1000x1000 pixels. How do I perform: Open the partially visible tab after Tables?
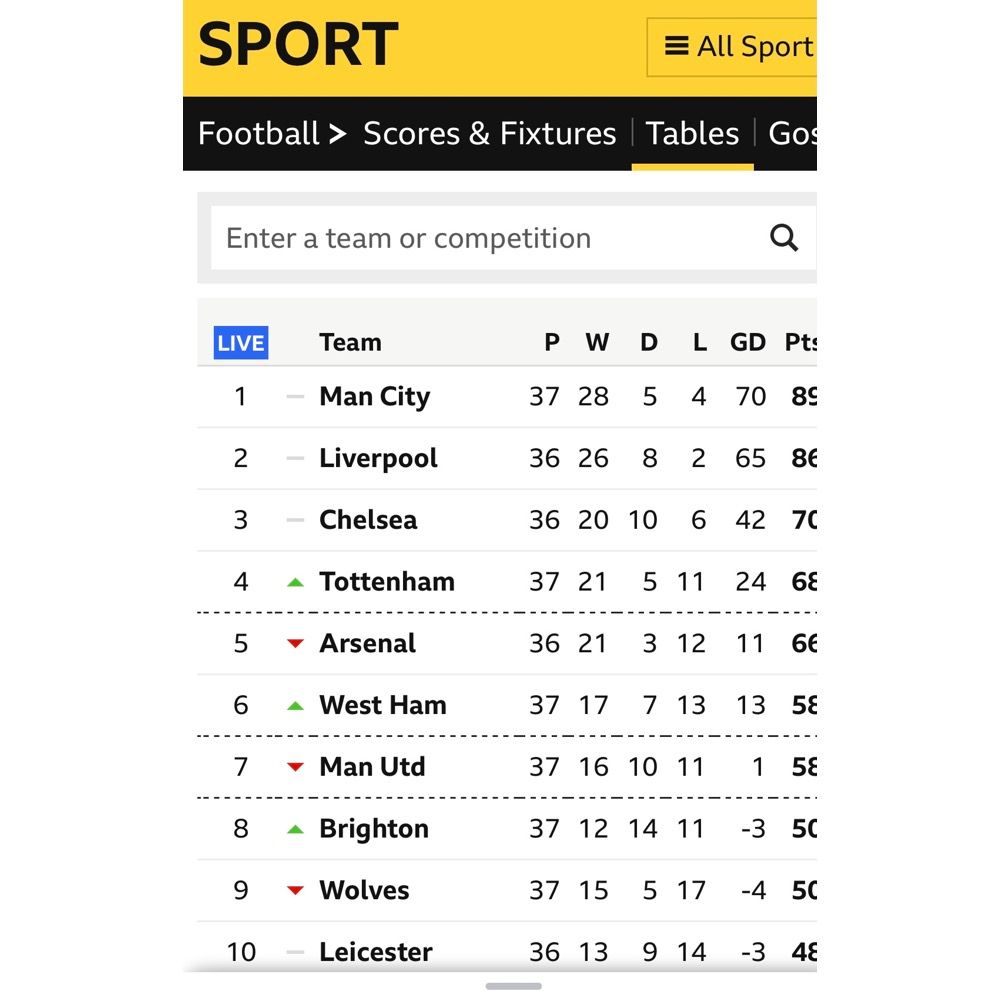coord(793,133)
